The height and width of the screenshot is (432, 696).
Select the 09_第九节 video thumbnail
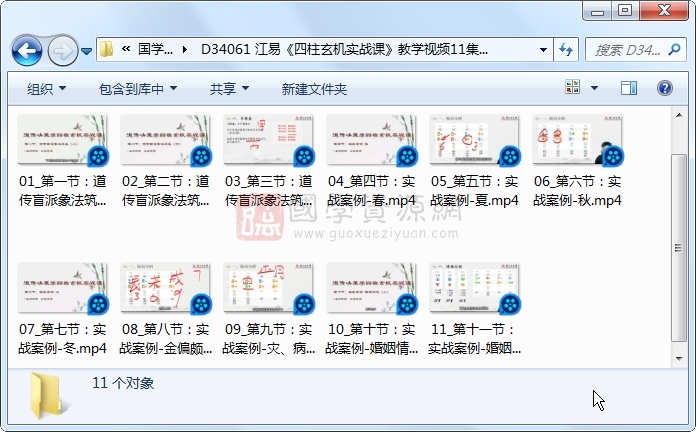pos(269,288)
